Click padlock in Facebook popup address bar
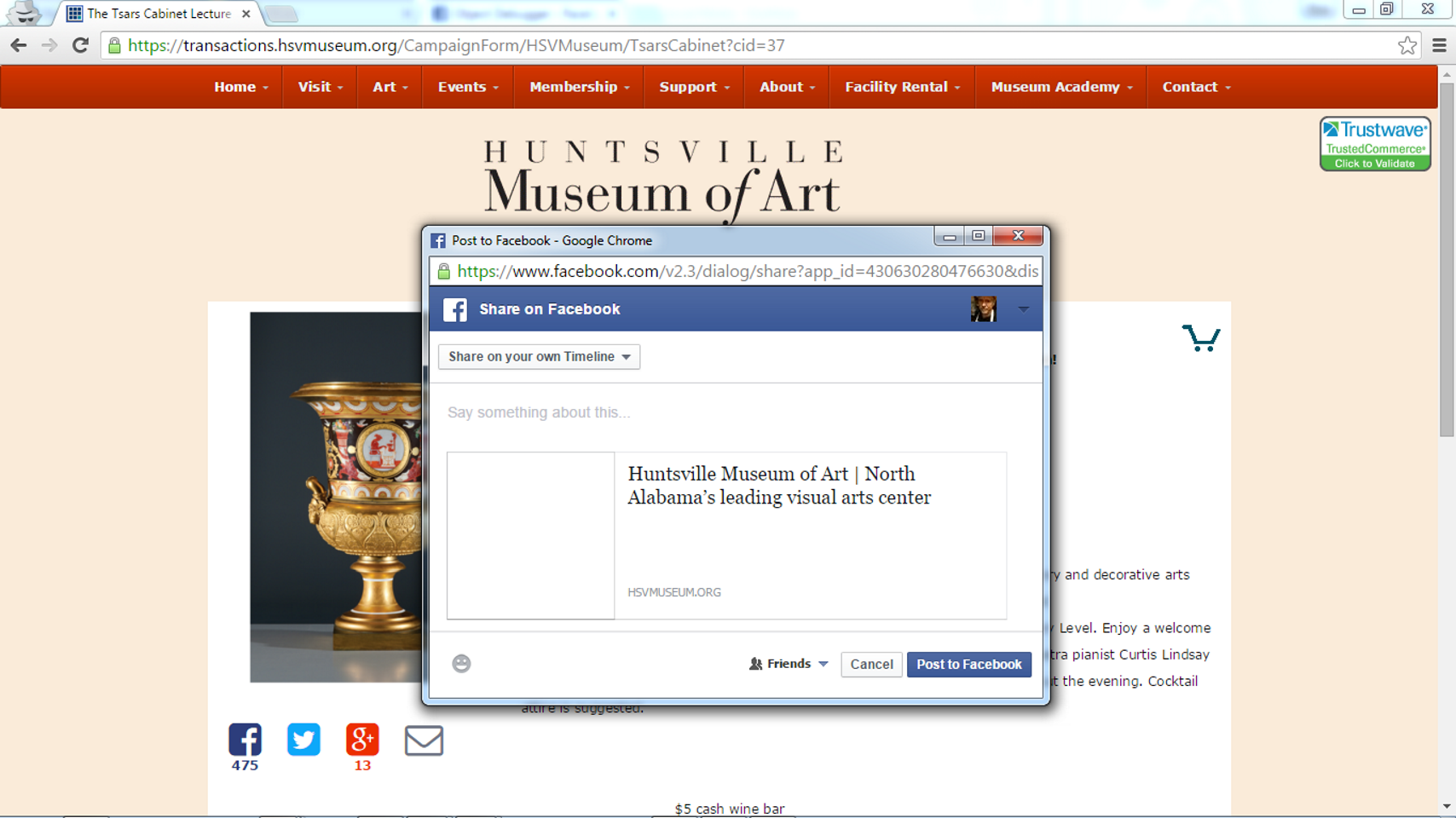This screenshot has width=1456, height=818. coord(443,271)
